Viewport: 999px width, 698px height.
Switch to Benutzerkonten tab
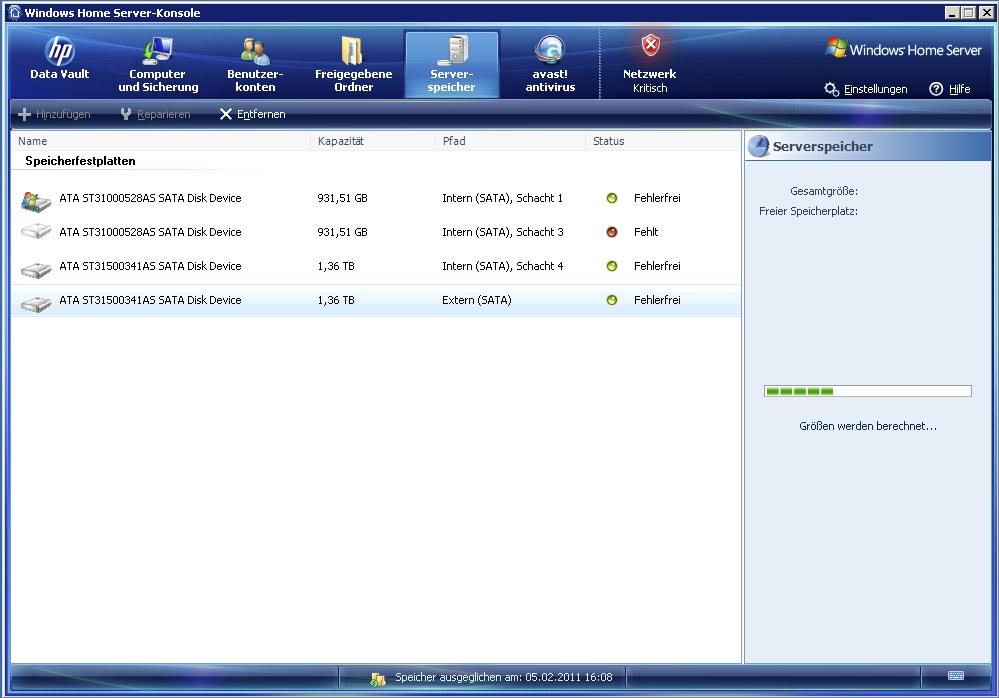click(255, 64)
